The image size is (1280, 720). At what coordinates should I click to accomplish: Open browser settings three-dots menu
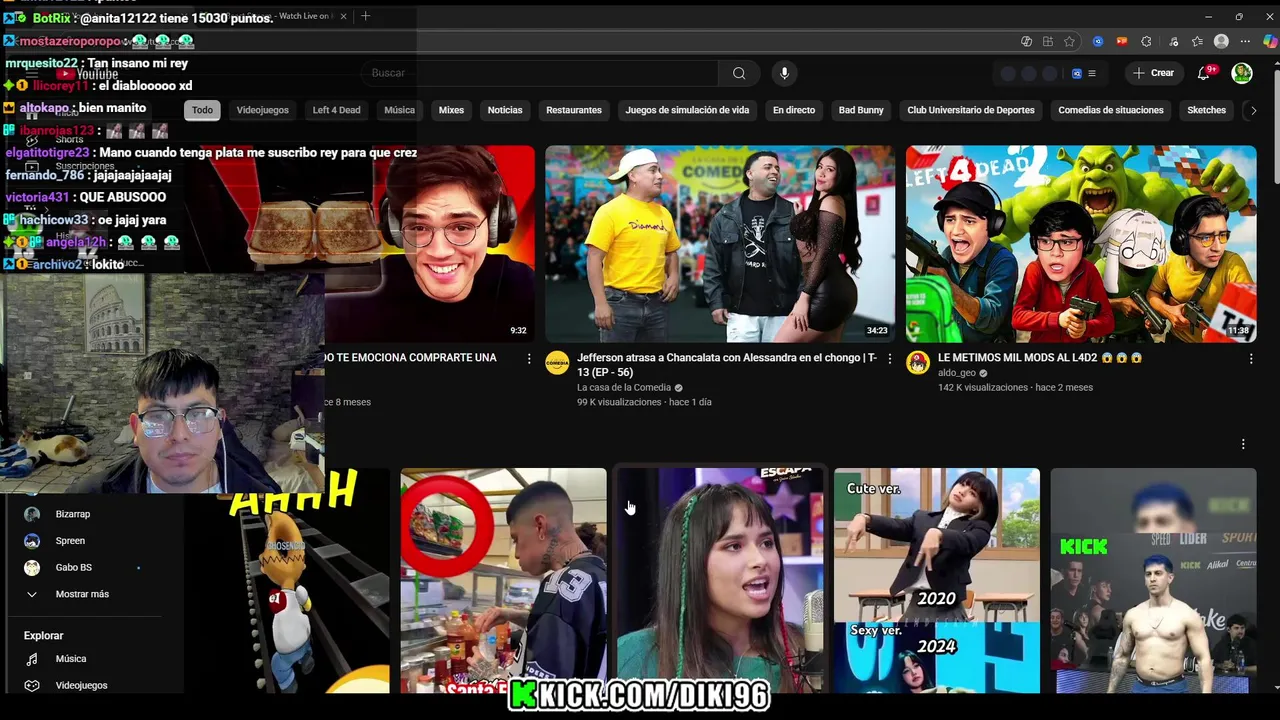(x=1245, y=41)
